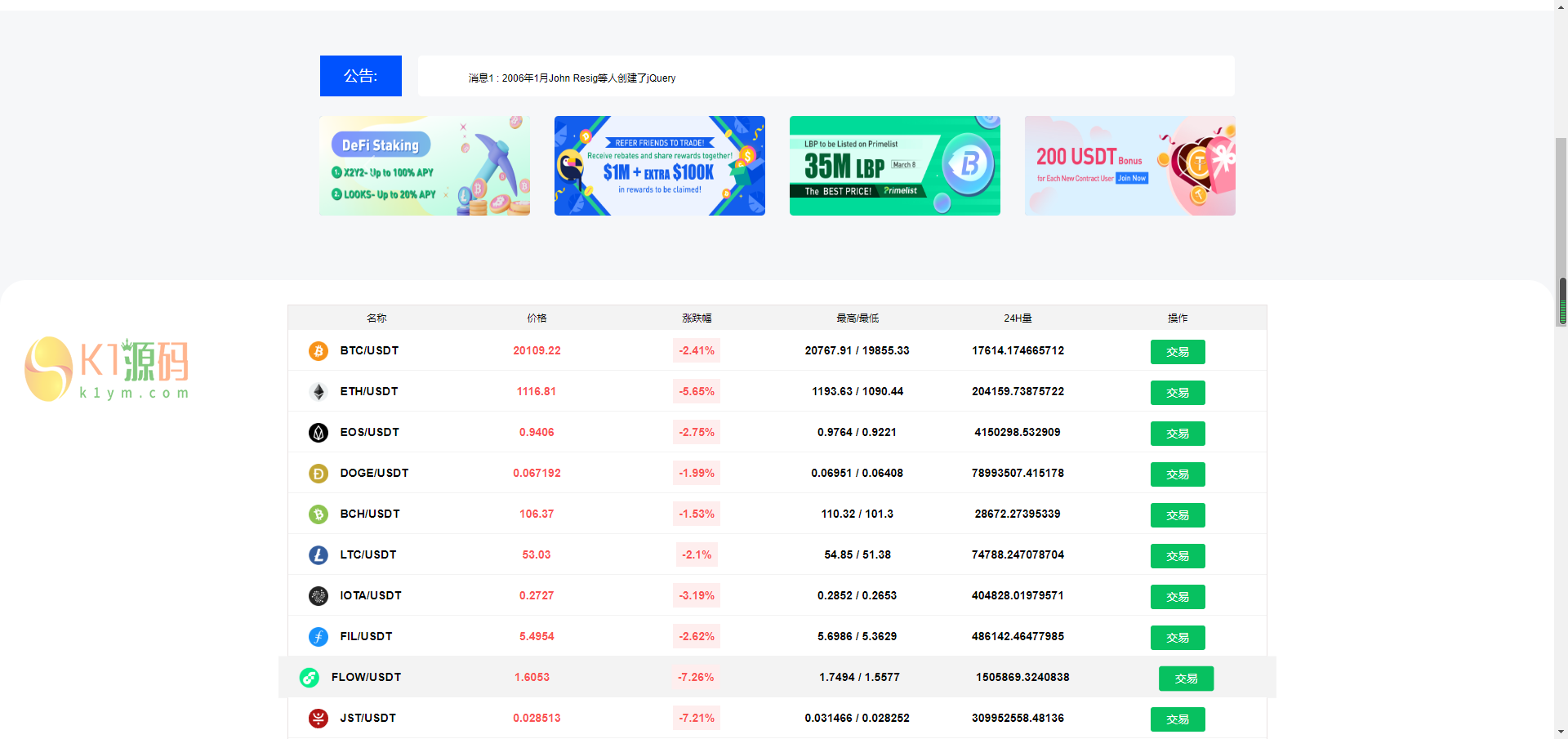The width and height of the screenshot is (1568, 739).
Task: Click the Ethereum coin icon
Action: pyautogui.click(x=318, y=392)
